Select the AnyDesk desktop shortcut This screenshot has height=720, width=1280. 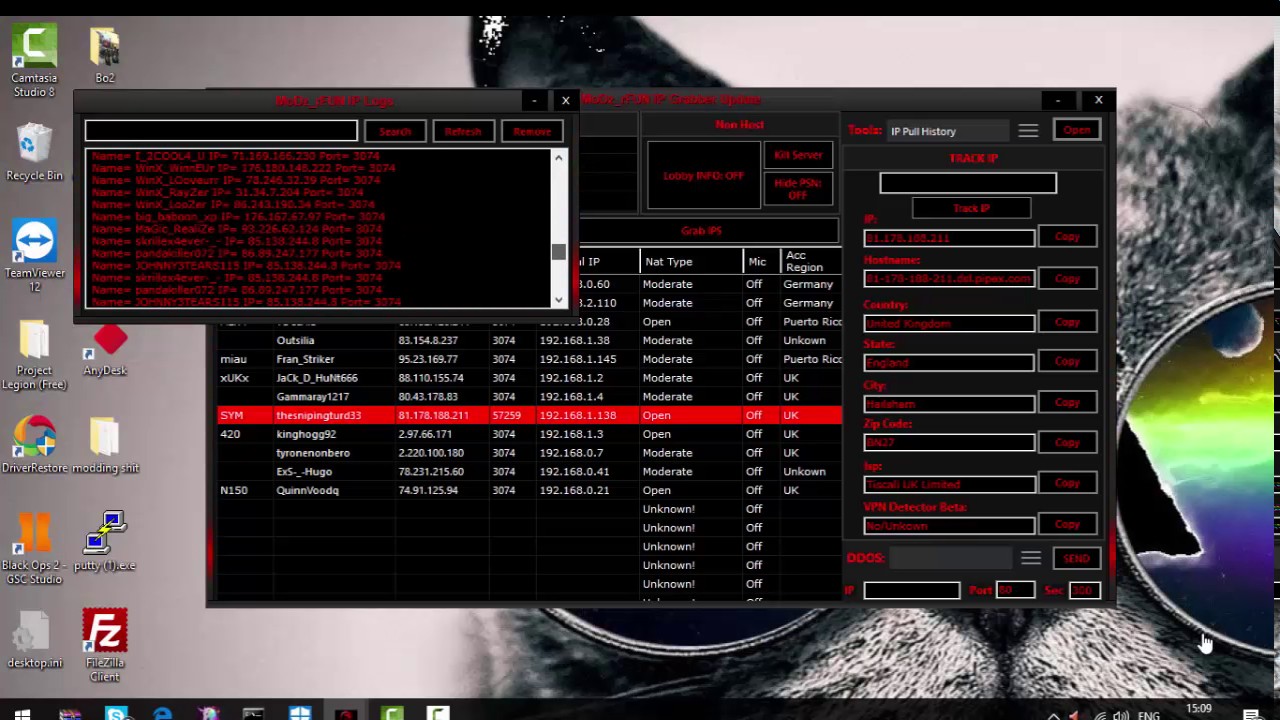pos(105,350)
